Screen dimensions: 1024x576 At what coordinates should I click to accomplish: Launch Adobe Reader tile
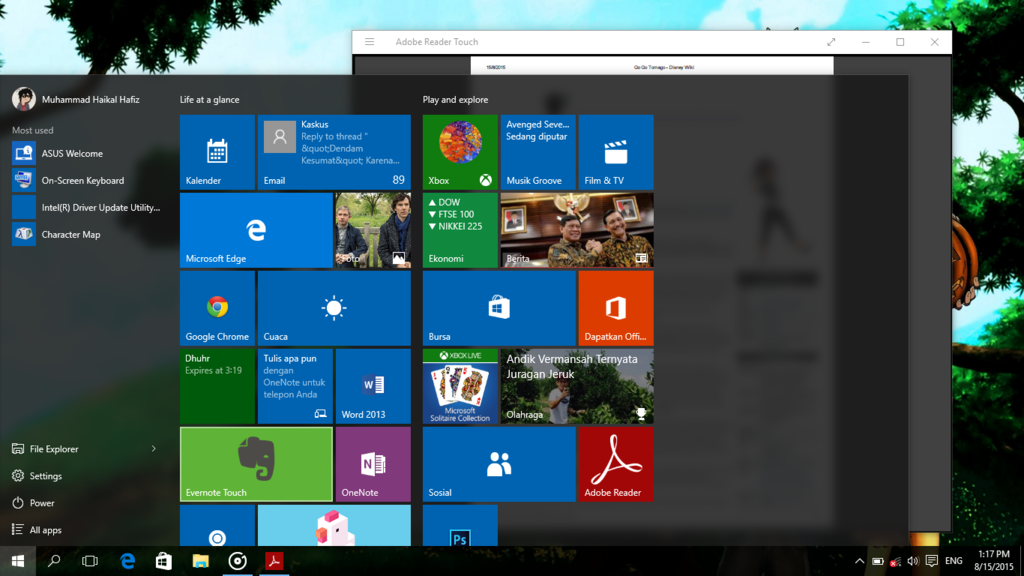pos(616,464)
